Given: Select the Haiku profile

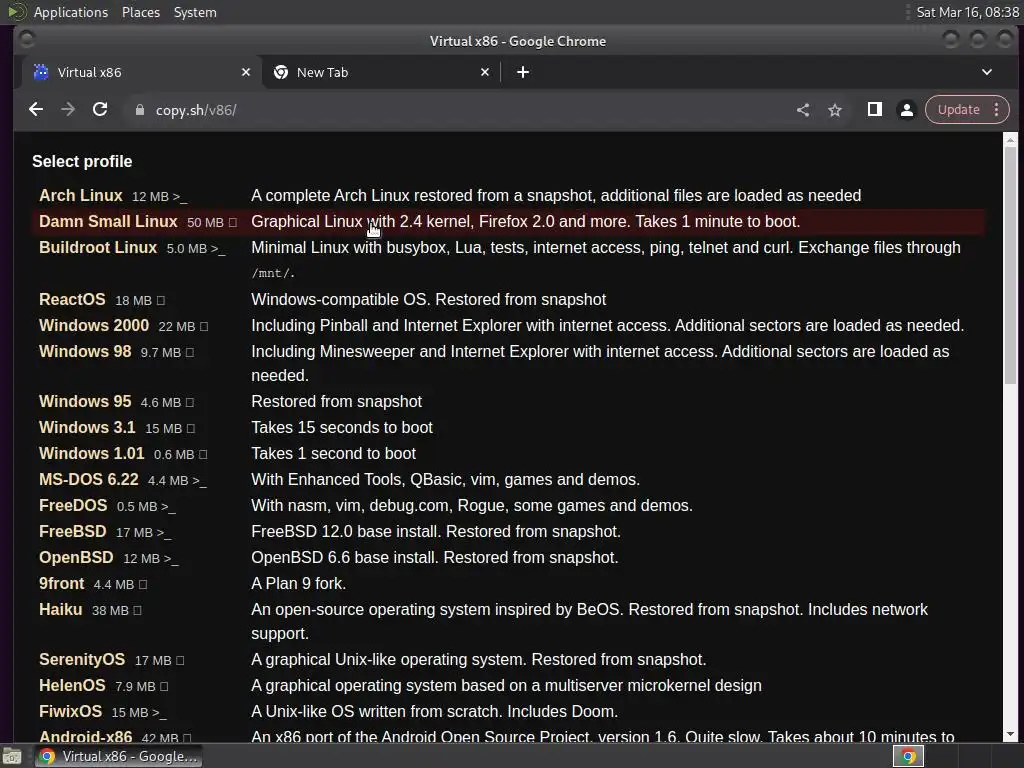Looking at the screenshot, I should (61, 609).
